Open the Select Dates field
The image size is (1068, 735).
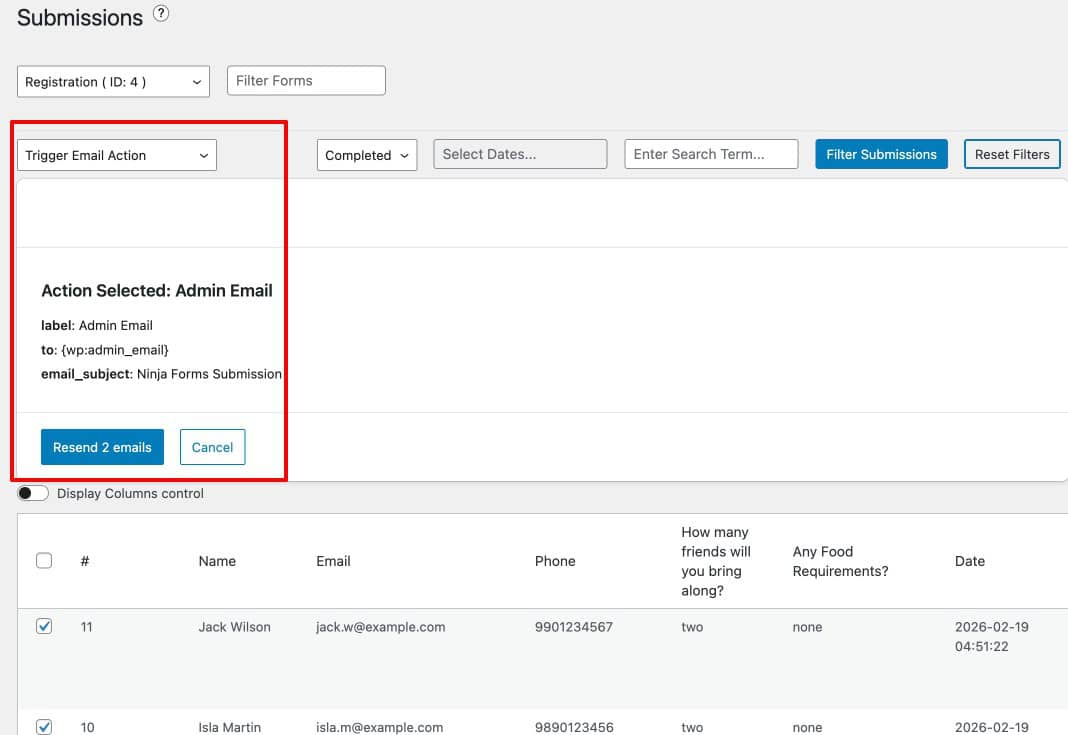click(520, 154)
